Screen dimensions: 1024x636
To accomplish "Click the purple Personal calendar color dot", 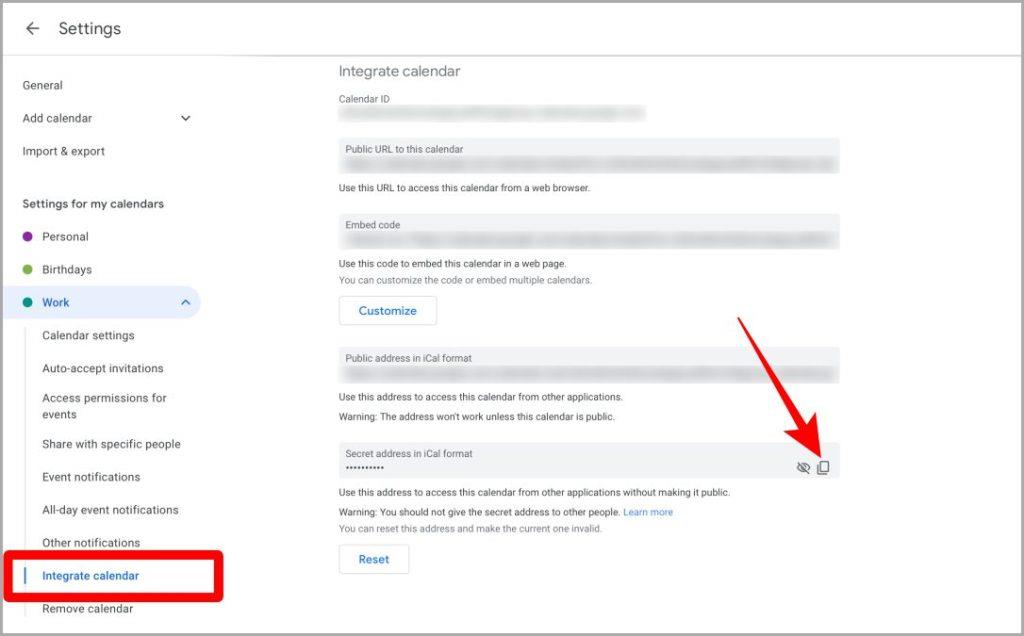I will (x=27, y=236).
